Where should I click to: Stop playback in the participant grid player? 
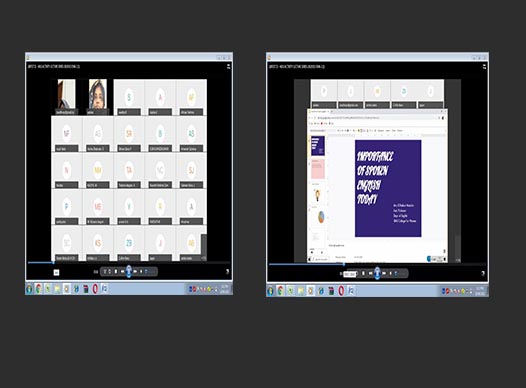(x=116, y=271)
